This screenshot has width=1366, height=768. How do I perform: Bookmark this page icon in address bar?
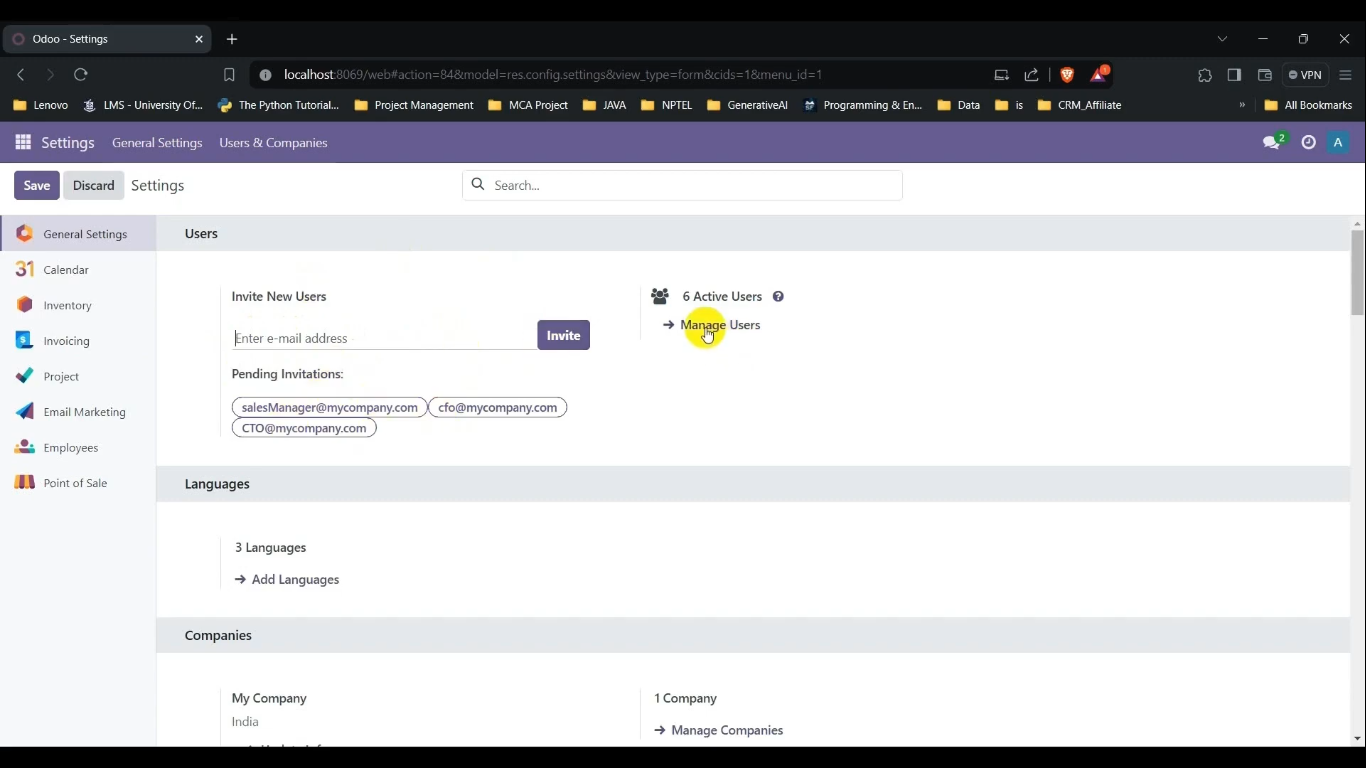[x=229, y=75]
